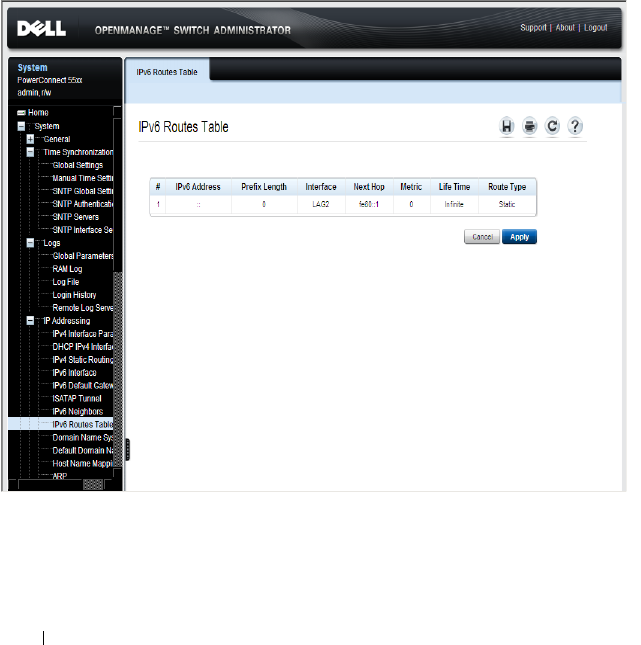Click the Logout link
641x645 pixels.
tap(595, 28)
